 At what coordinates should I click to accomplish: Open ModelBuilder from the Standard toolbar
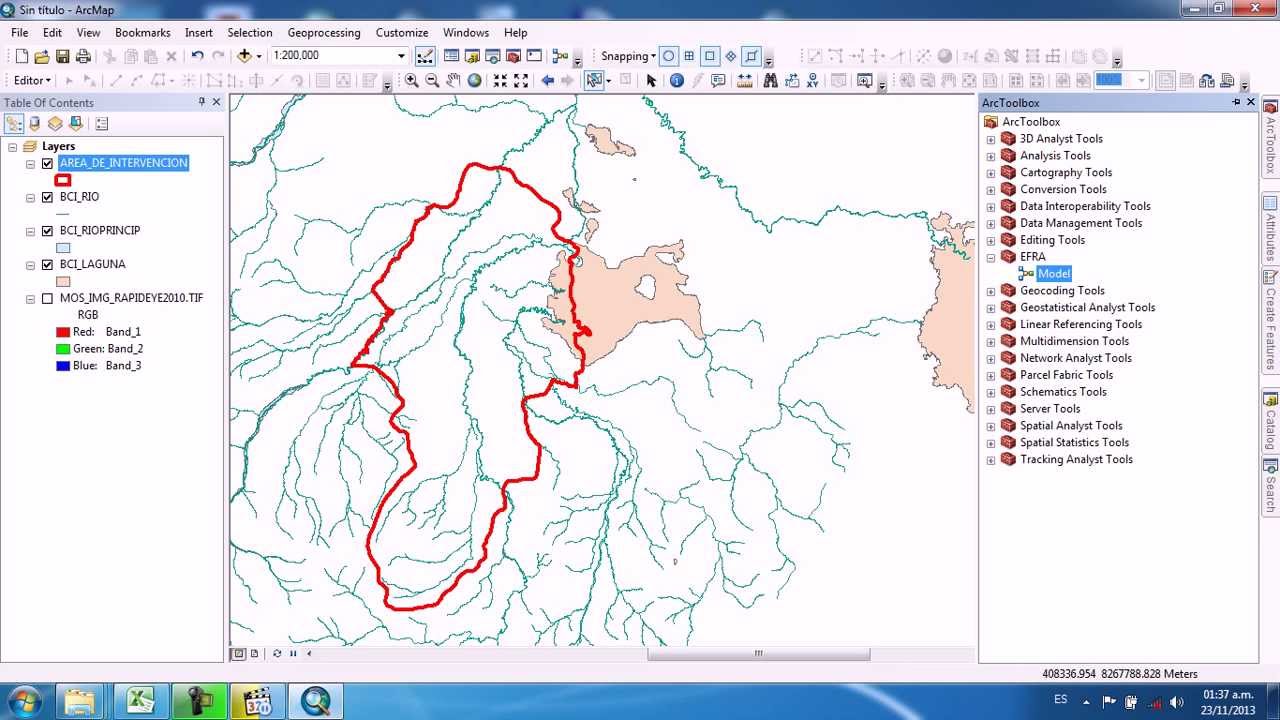tap(560, 56)
